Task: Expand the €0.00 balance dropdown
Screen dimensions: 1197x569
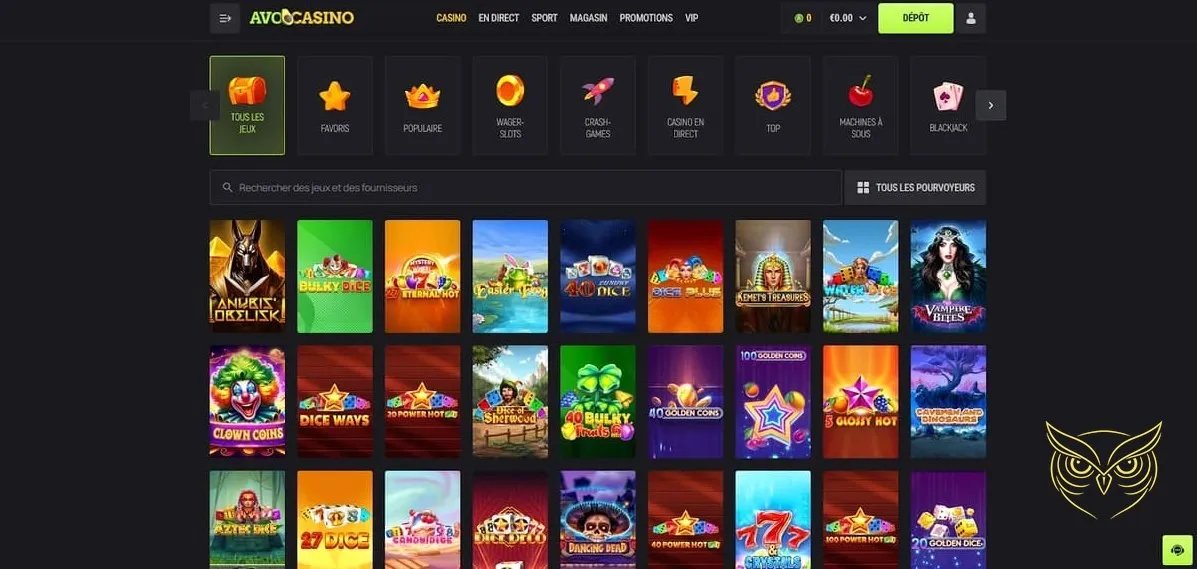Action: [847, 18]
